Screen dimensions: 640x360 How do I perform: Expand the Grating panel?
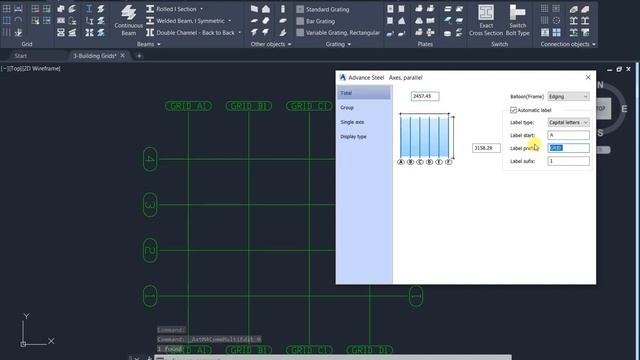pyautogui.click(x=338, y=44)
